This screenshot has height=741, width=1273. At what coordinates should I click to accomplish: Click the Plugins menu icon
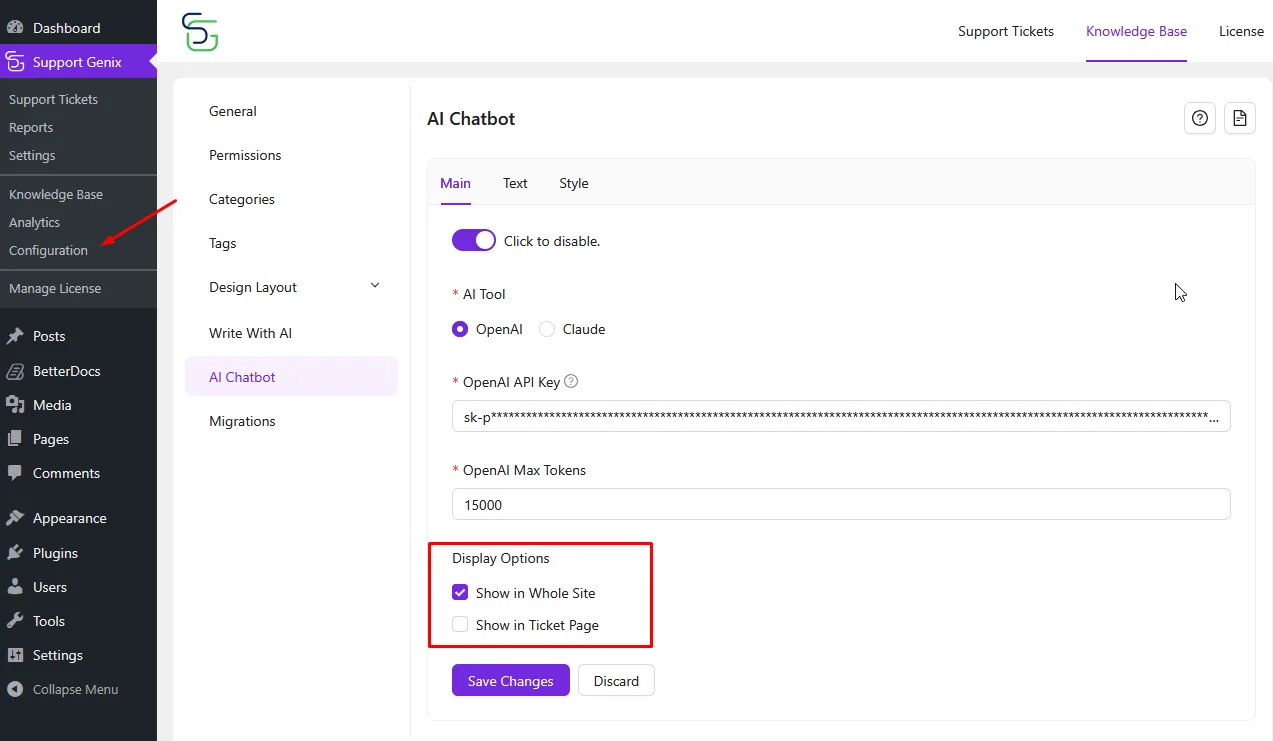pos(15,553)
